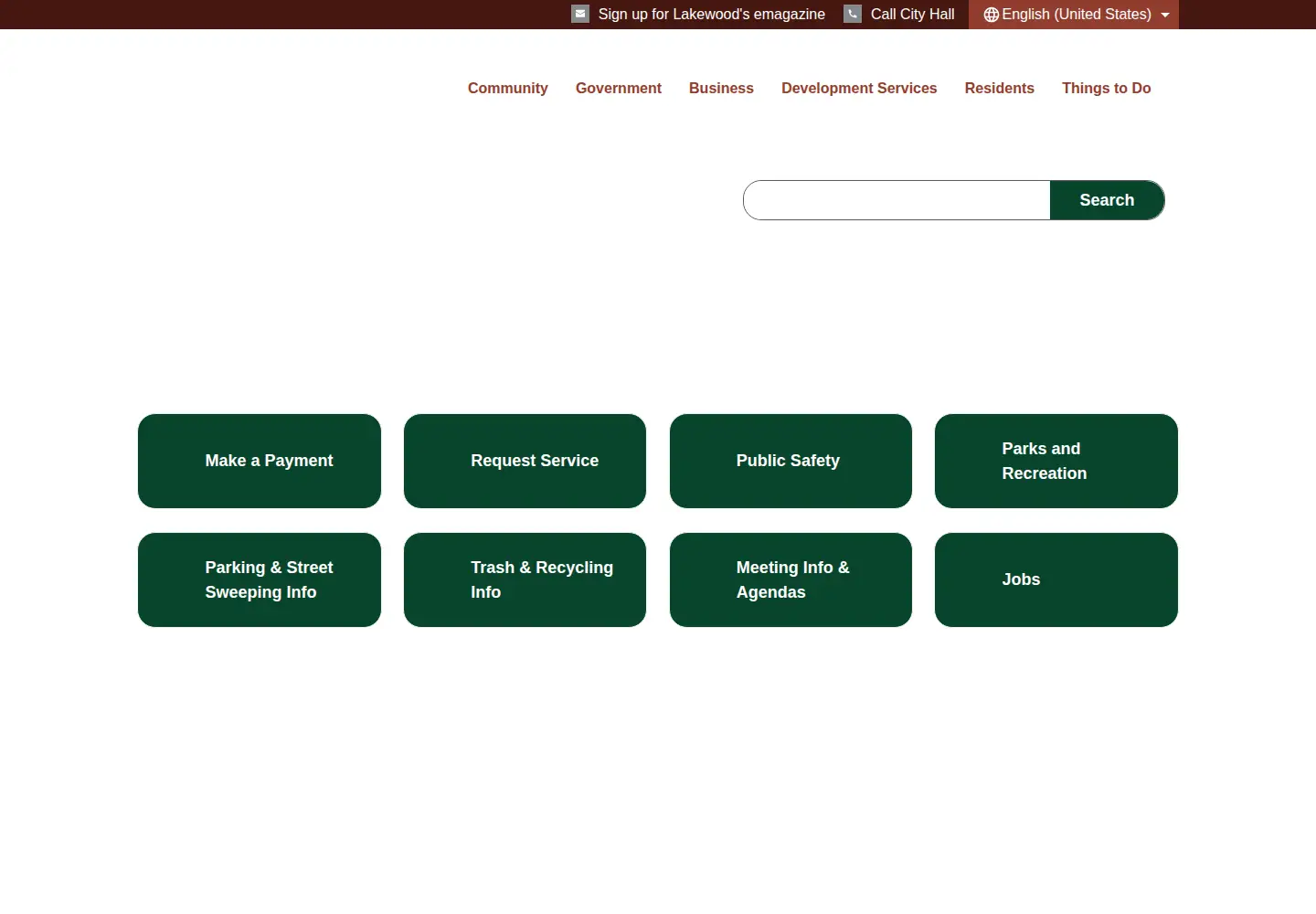Viewport: 1316px width, 914px height.
Task: Open the Government menu
Action: click(619, 88)
